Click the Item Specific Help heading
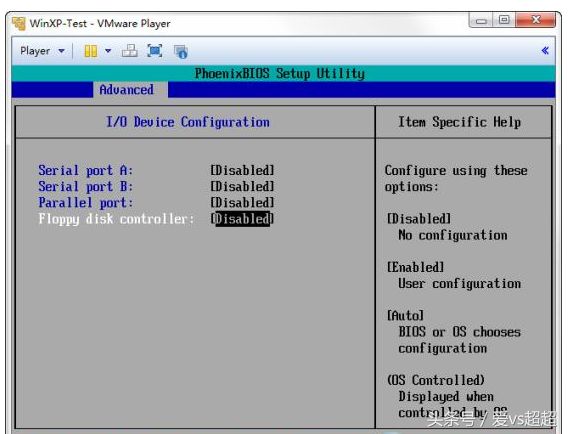 pyautogui.click(x=460, y=122)
